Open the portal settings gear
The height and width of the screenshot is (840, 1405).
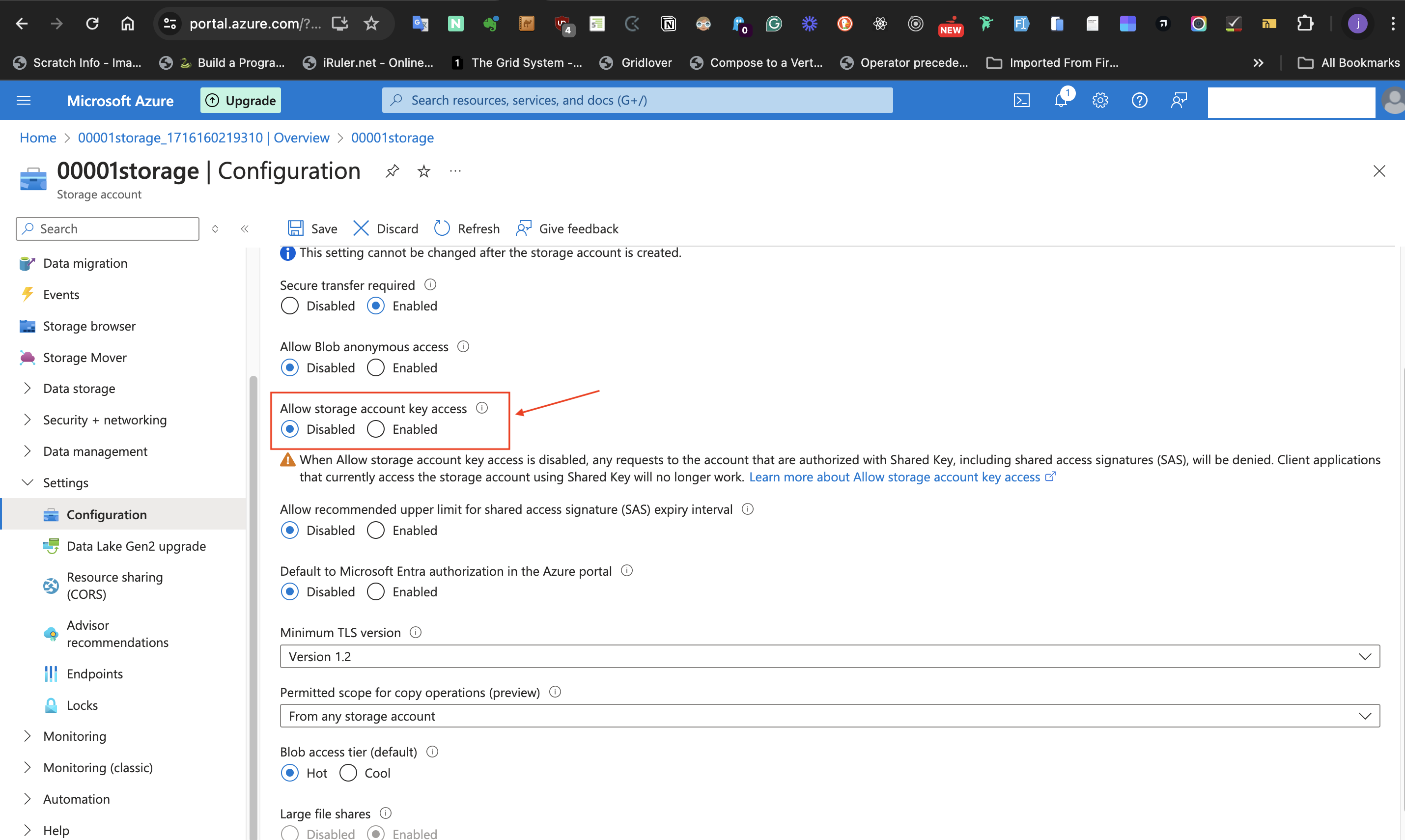[x=1100, y=100]
